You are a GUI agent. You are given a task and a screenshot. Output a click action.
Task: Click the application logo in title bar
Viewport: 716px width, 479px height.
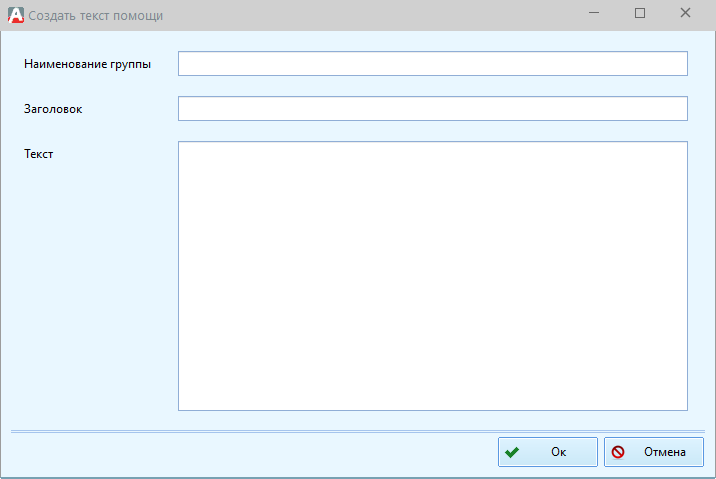point(16,15)
